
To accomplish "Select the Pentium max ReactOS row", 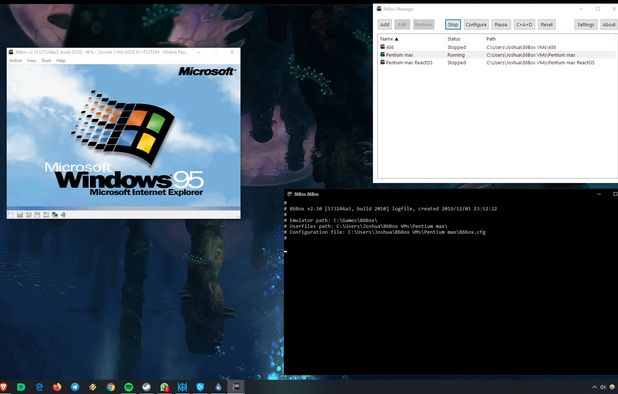I will [497, 62].
